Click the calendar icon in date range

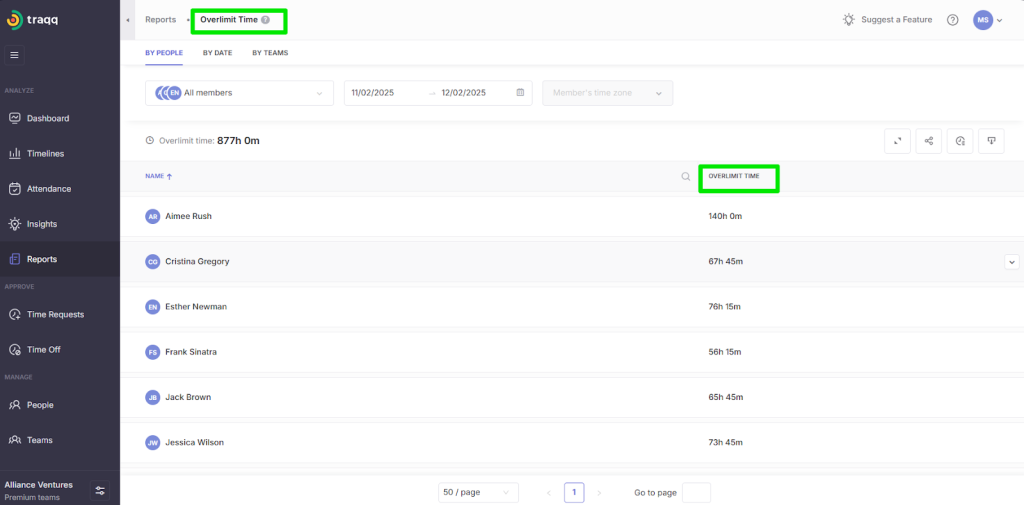(x=520, y=93)
